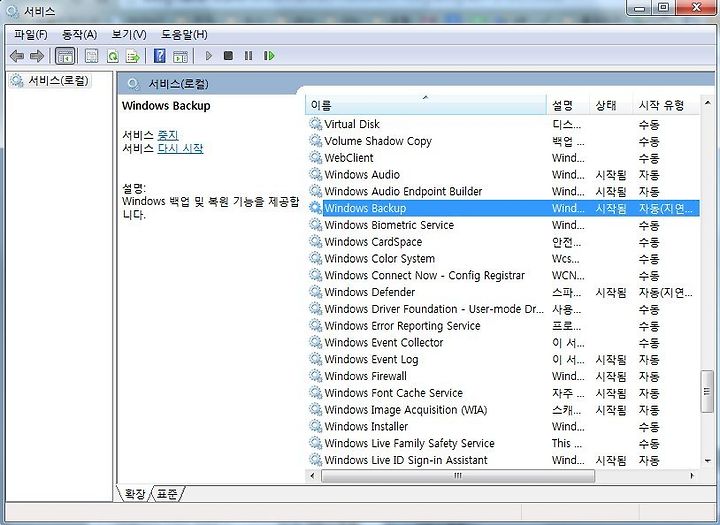Image resolution: width=720 pixels, height=525 pixels.
Task: Click the vertical scrollbar down arrow
Action: coord(707,461)
